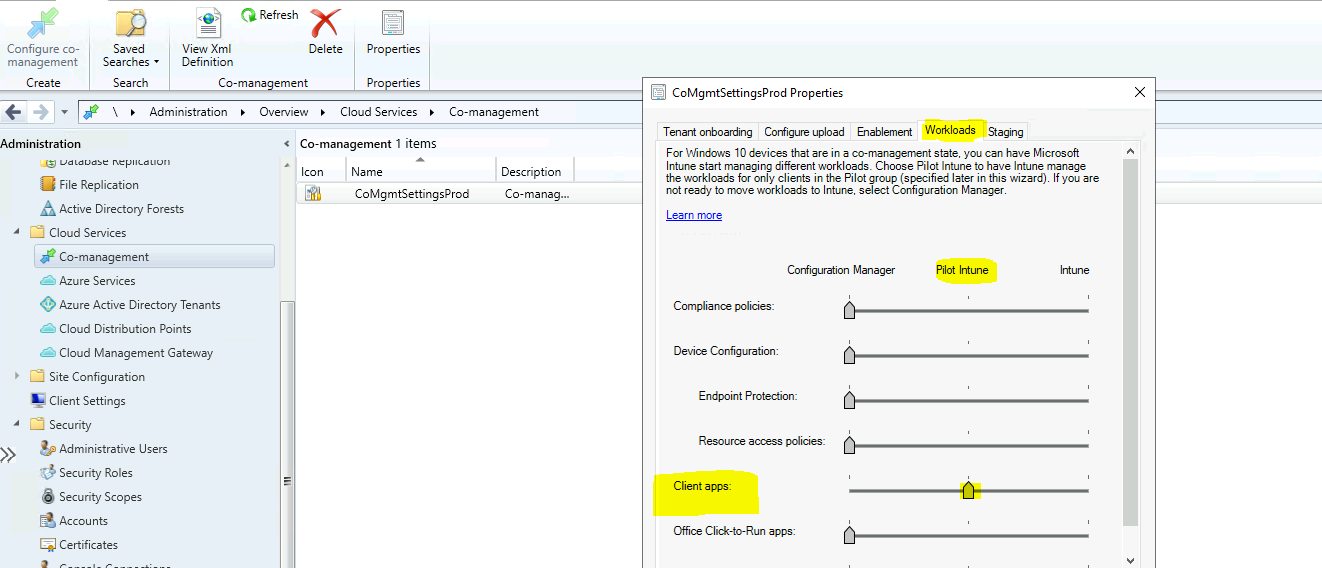Click dialog scrollbar up arrow
Screen dimensions: 1322x568
pyautogui.click(x=1131, y=150)
